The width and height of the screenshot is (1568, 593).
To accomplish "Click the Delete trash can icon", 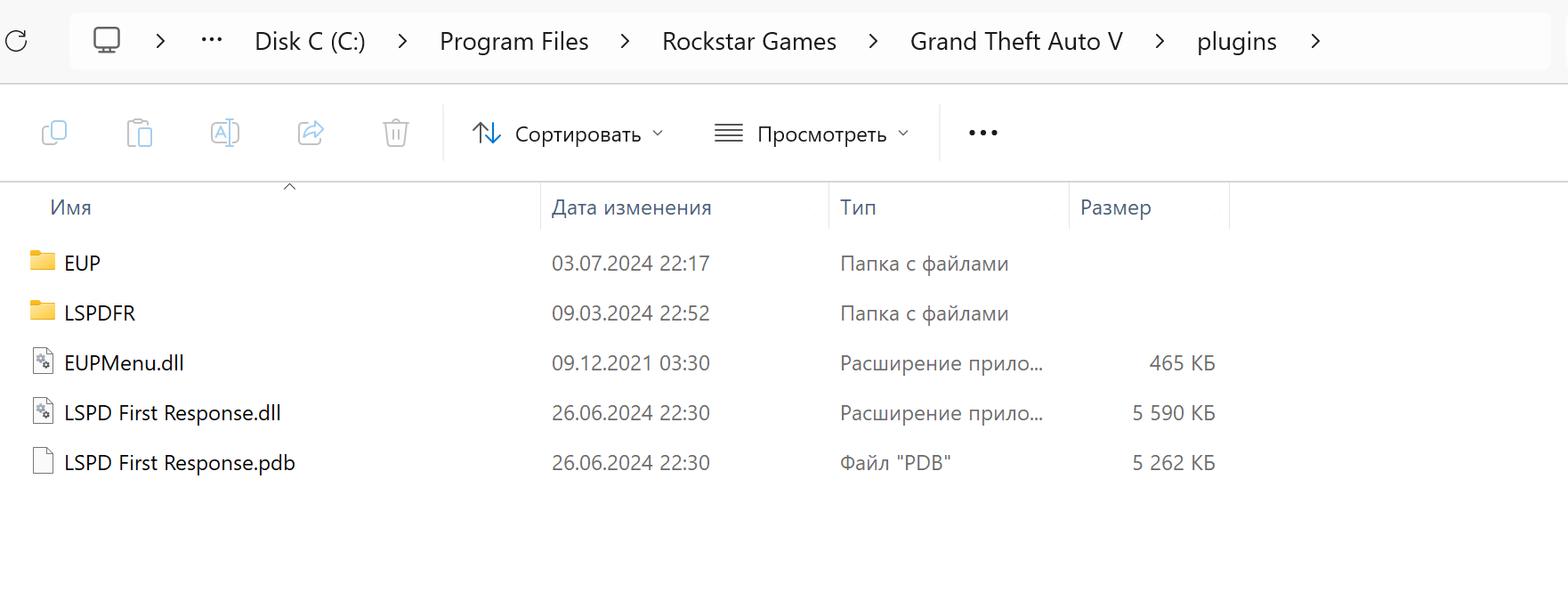I will [x=396, y=133].
